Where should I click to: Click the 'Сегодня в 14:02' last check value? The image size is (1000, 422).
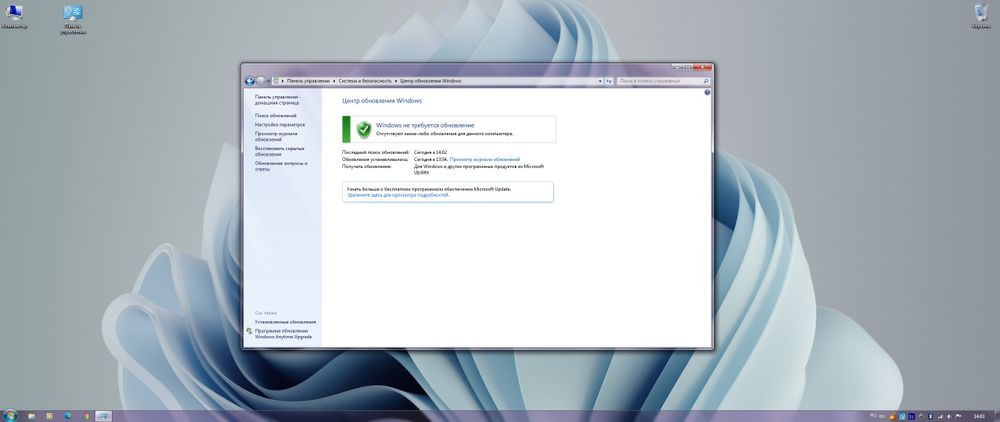coord(430,153)
